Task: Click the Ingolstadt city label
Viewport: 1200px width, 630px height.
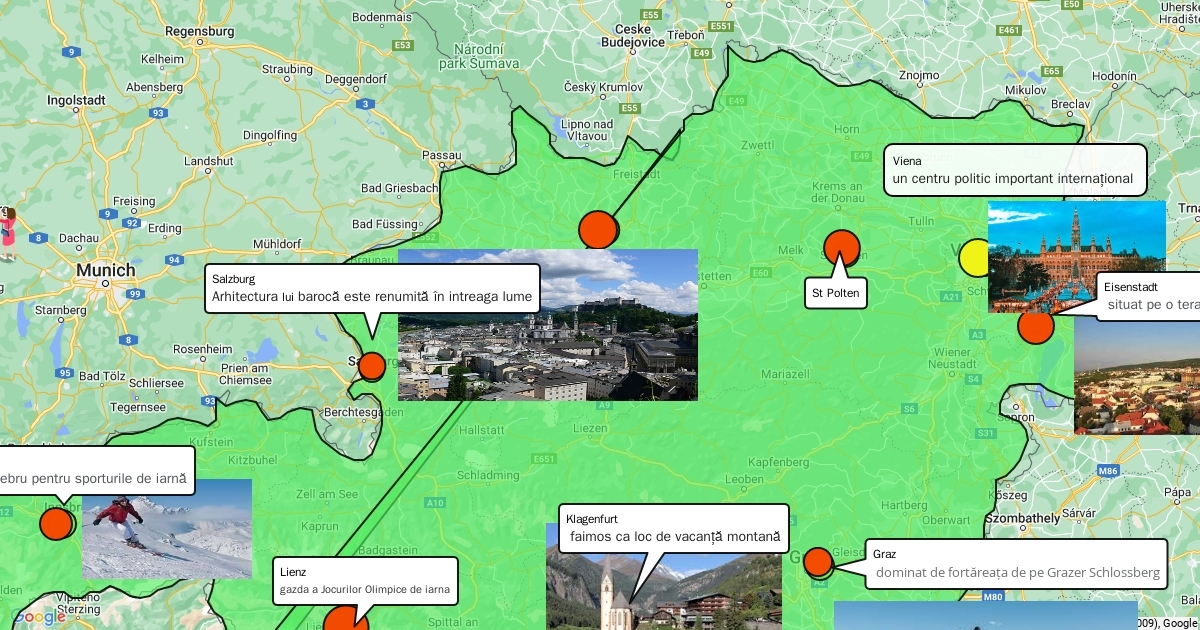Action: 76,101
